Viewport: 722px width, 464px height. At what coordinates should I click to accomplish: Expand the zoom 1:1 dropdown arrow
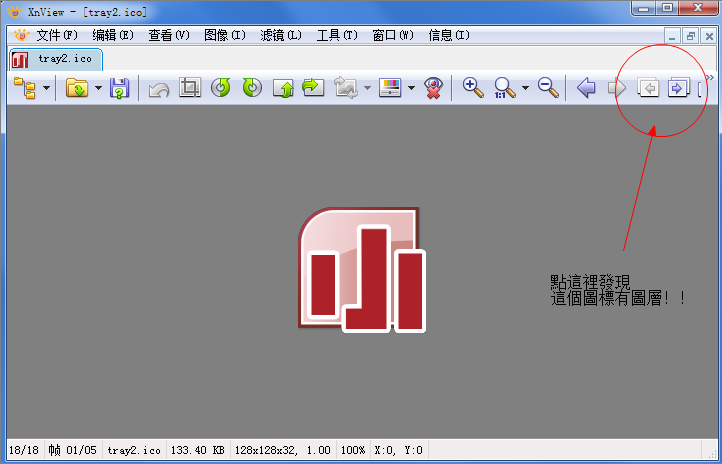coord(525,87)
